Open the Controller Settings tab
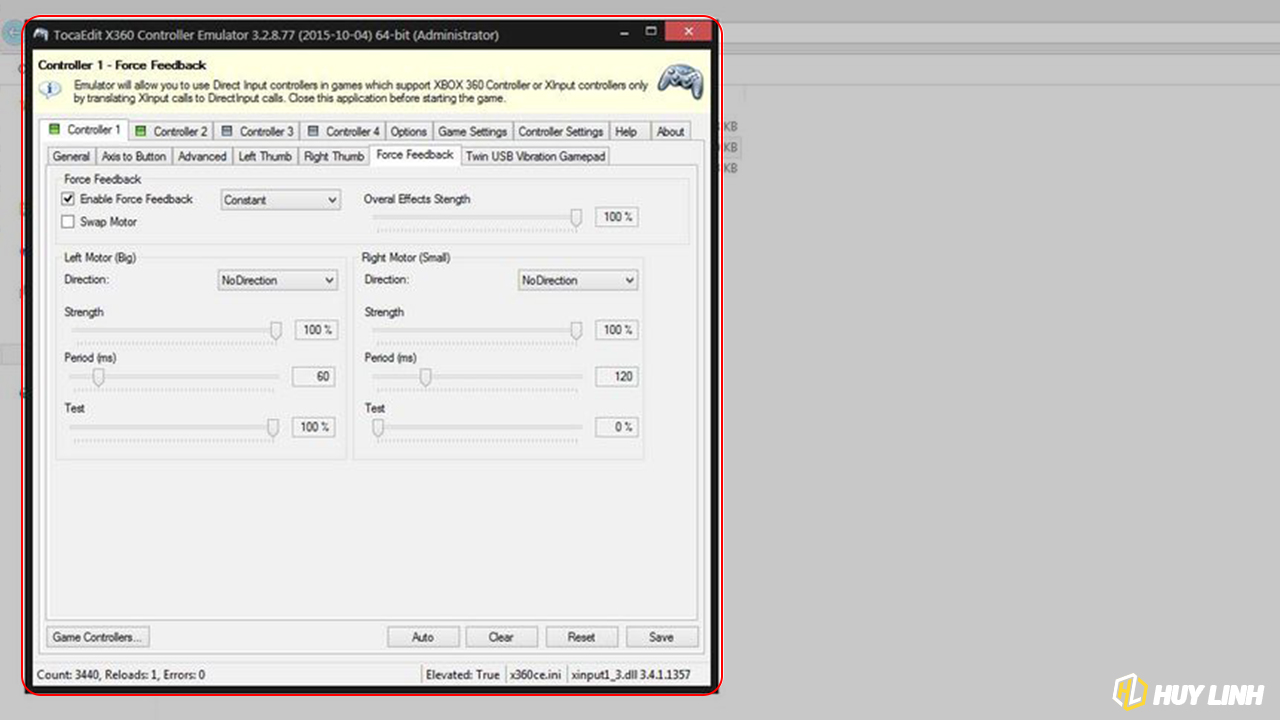The width and height of the screenshot is (1280, 720). [x=561, y=131]
